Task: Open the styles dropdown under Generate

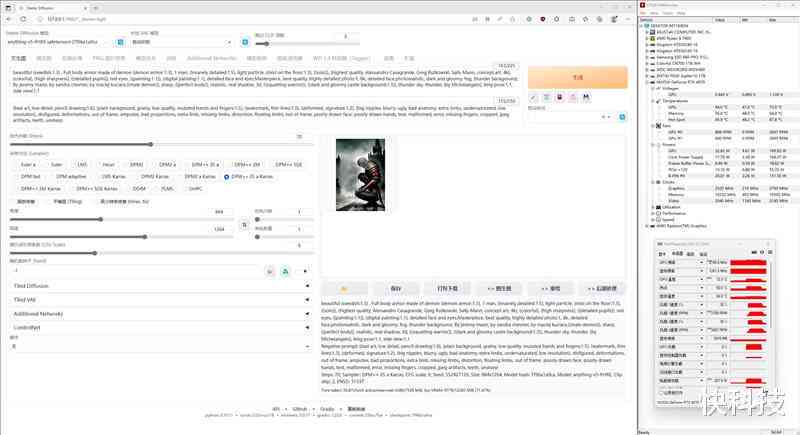Action: 571,117
